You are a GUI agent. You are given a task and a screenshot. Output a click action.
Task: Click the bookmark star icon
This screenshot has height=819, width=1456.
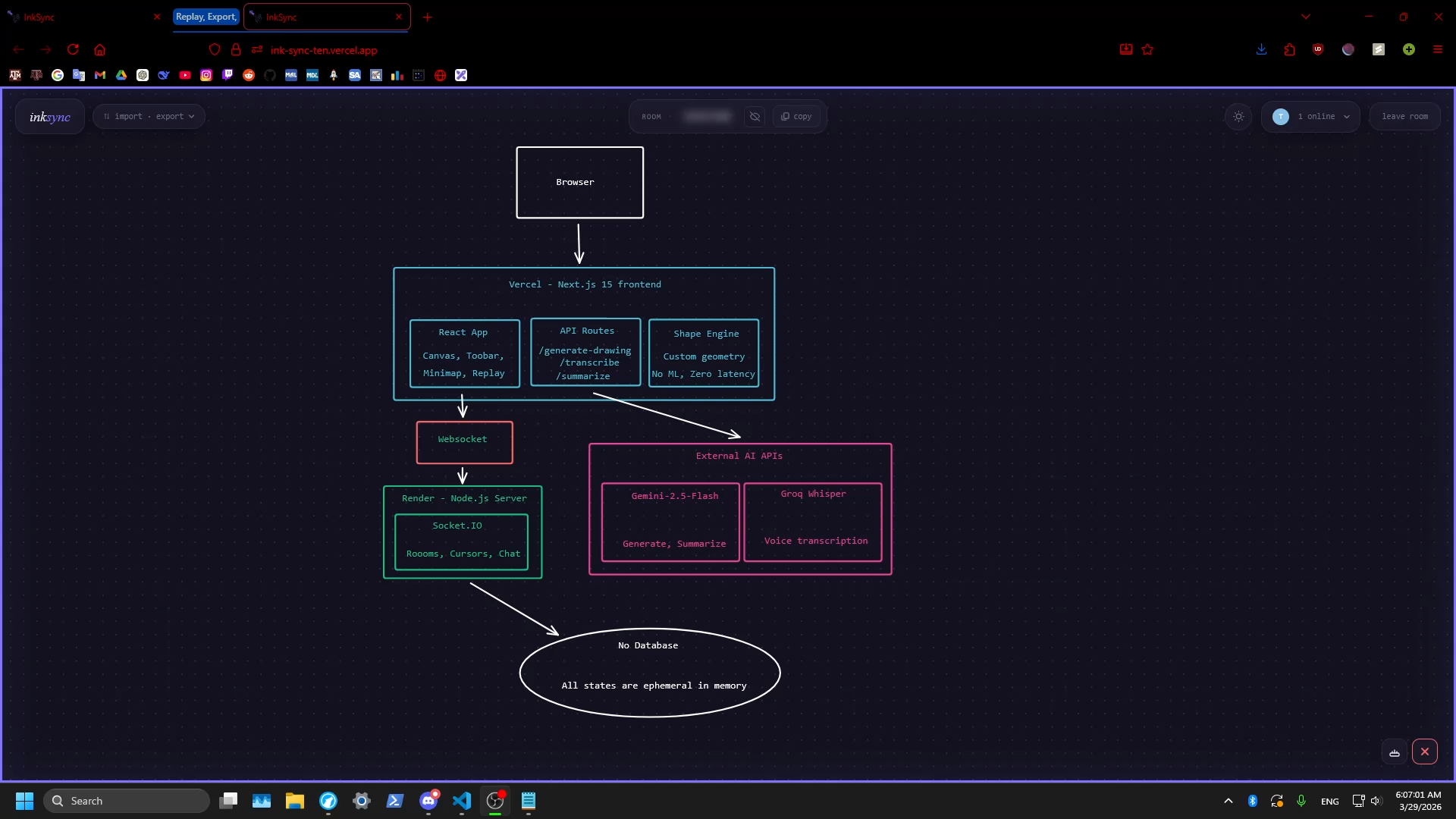(1147, 49)
